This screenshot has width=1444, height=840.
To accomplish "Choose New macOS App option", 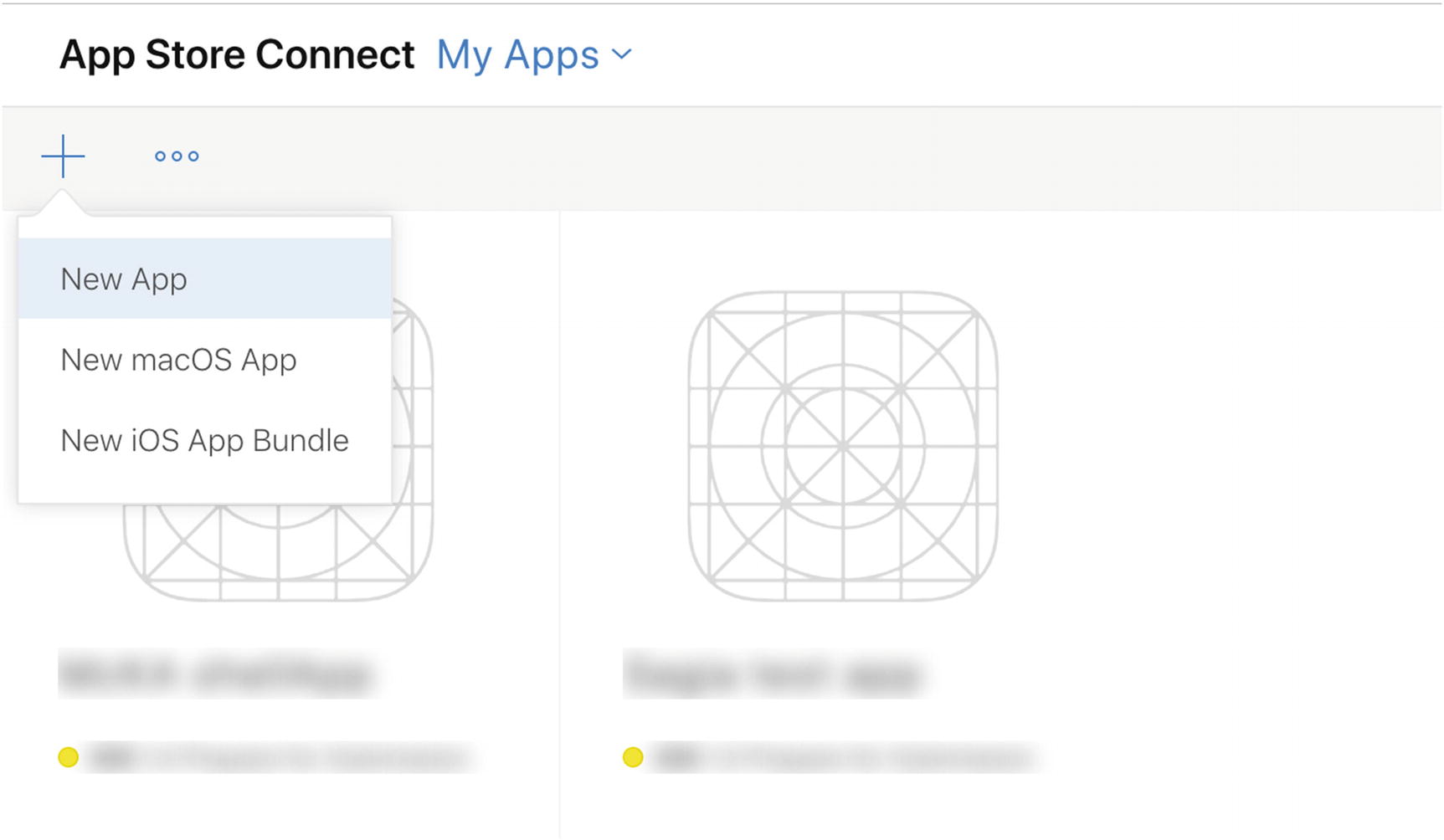I will click(x=178, y=360).
